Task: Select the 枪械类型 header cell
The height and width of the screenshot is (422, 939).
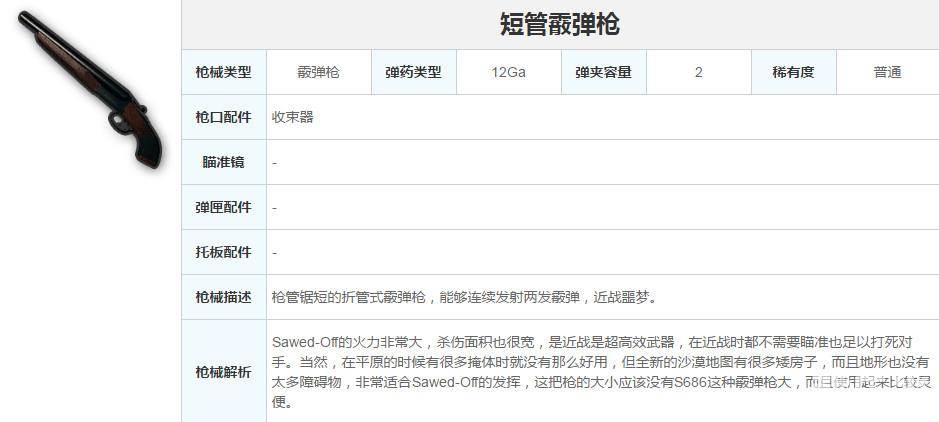Action: pos(223,72)
